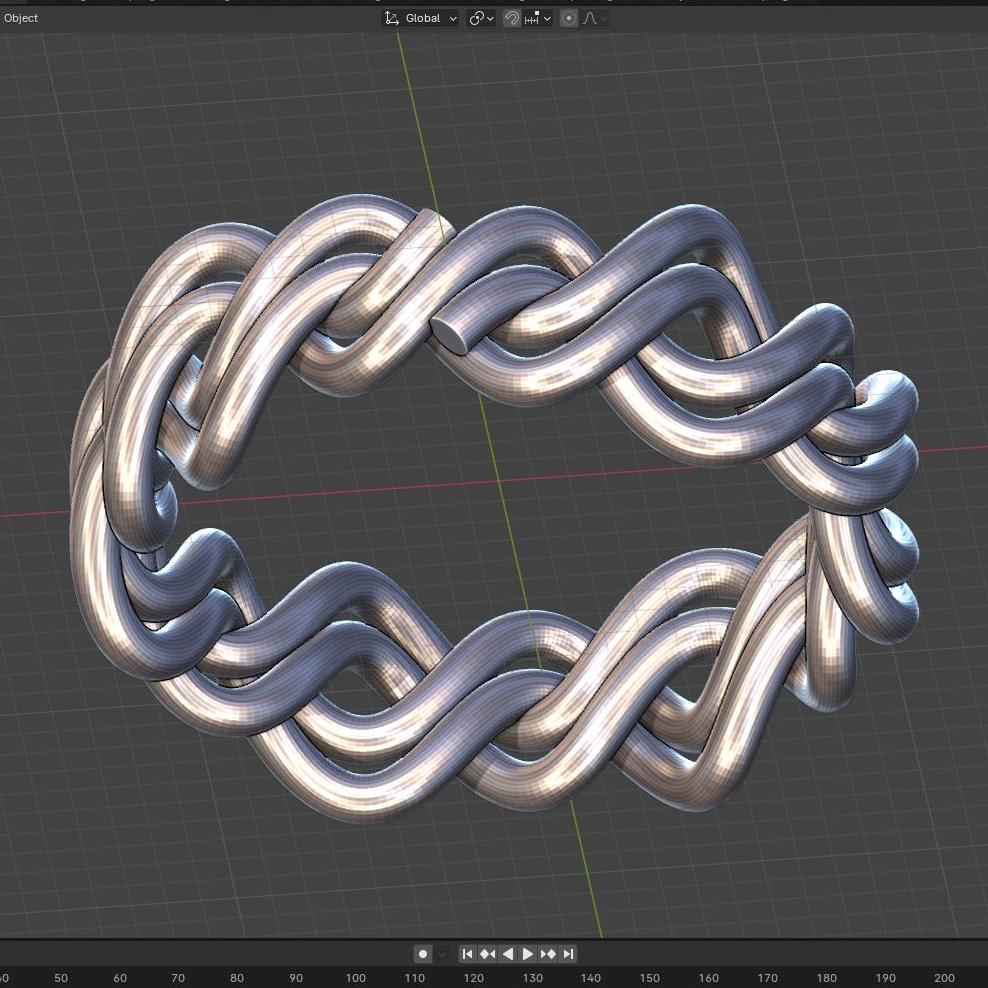Open the Global transform orientation dropdown

421,18
